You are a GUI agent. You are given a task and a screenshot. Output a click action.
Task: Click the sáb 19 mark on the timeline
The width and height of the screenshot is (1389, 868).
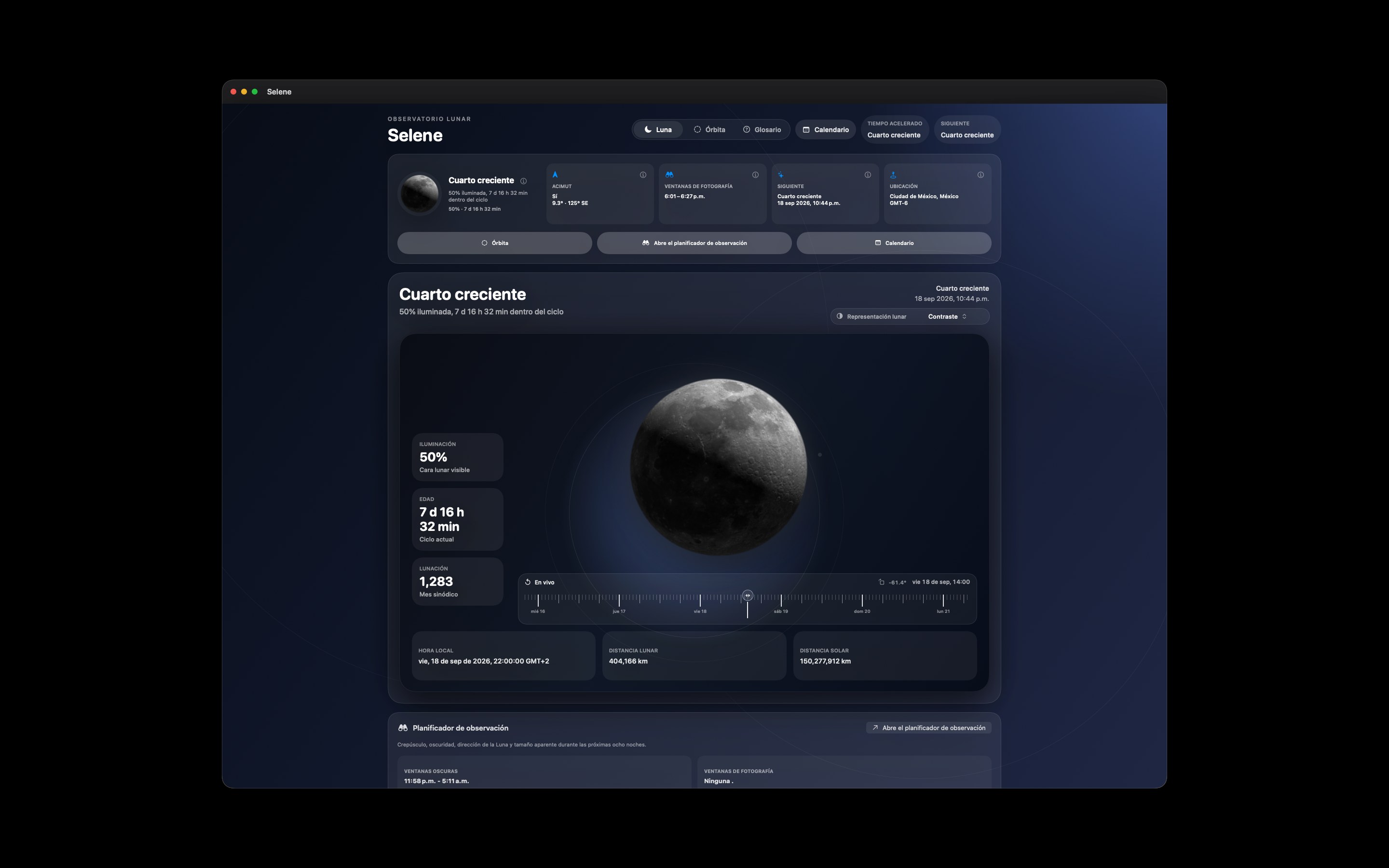pos(781,611)
